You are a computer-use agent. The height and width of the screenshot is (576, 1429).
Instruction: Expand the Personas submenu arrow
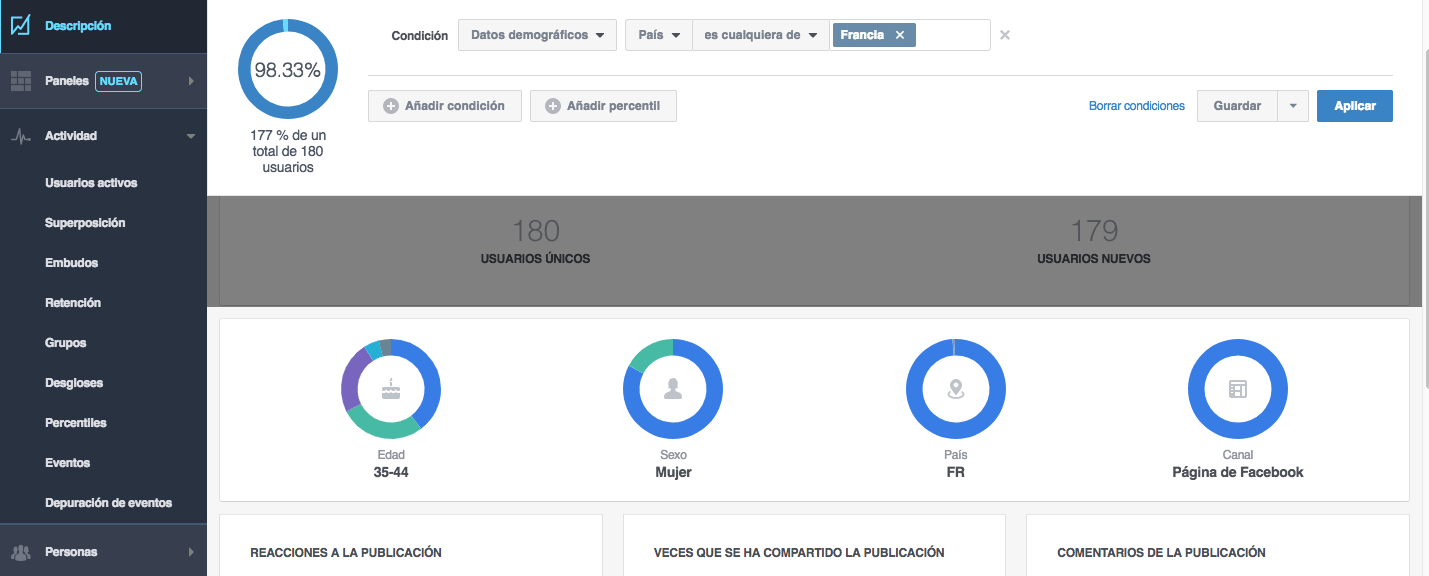click(x=191, y=552)
